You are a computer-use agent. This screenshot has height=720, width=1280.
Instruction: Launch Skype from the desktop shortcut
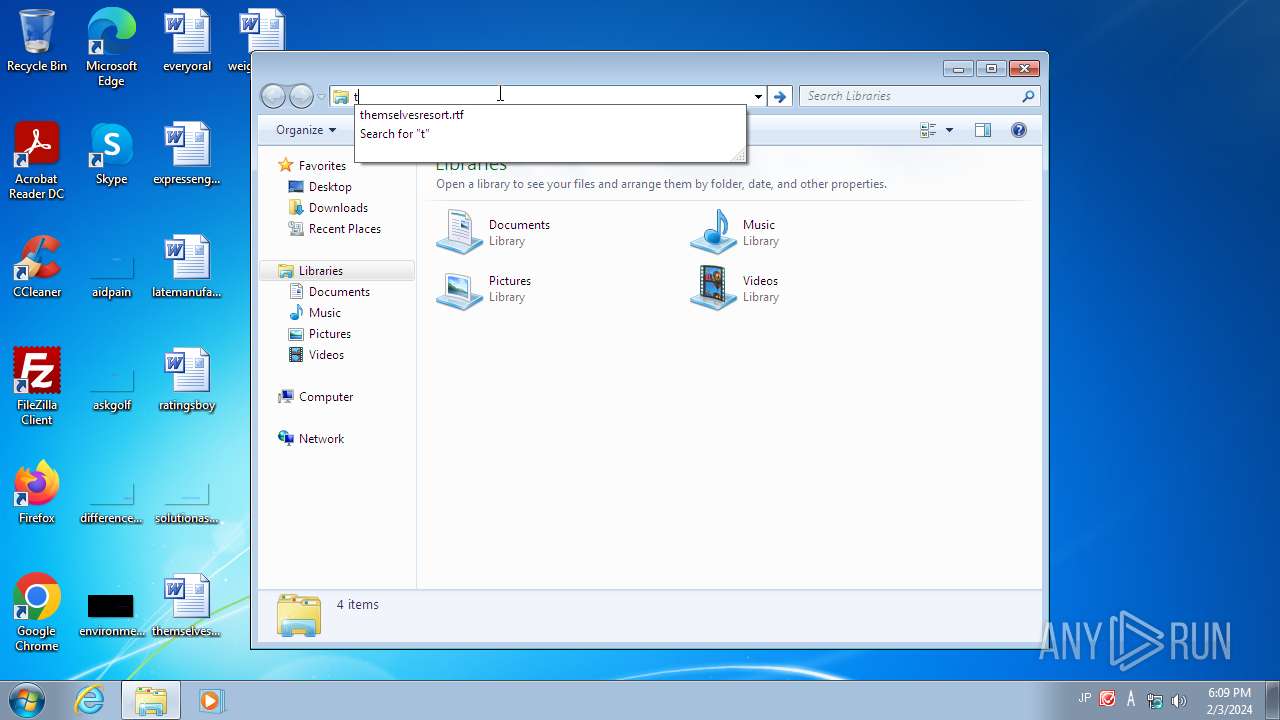coord(111,154)
